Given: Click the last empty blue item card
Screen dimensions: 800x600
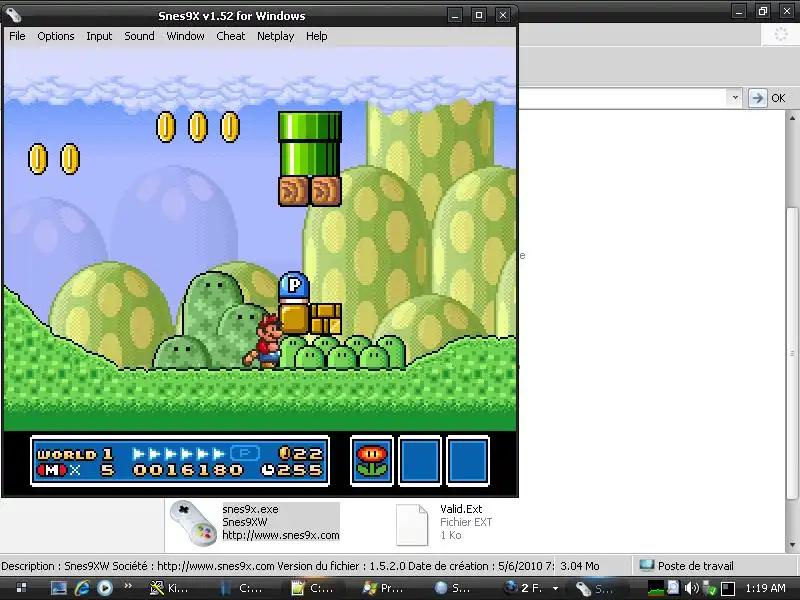Looking at the screenshot, I should (x=468, y=461).
